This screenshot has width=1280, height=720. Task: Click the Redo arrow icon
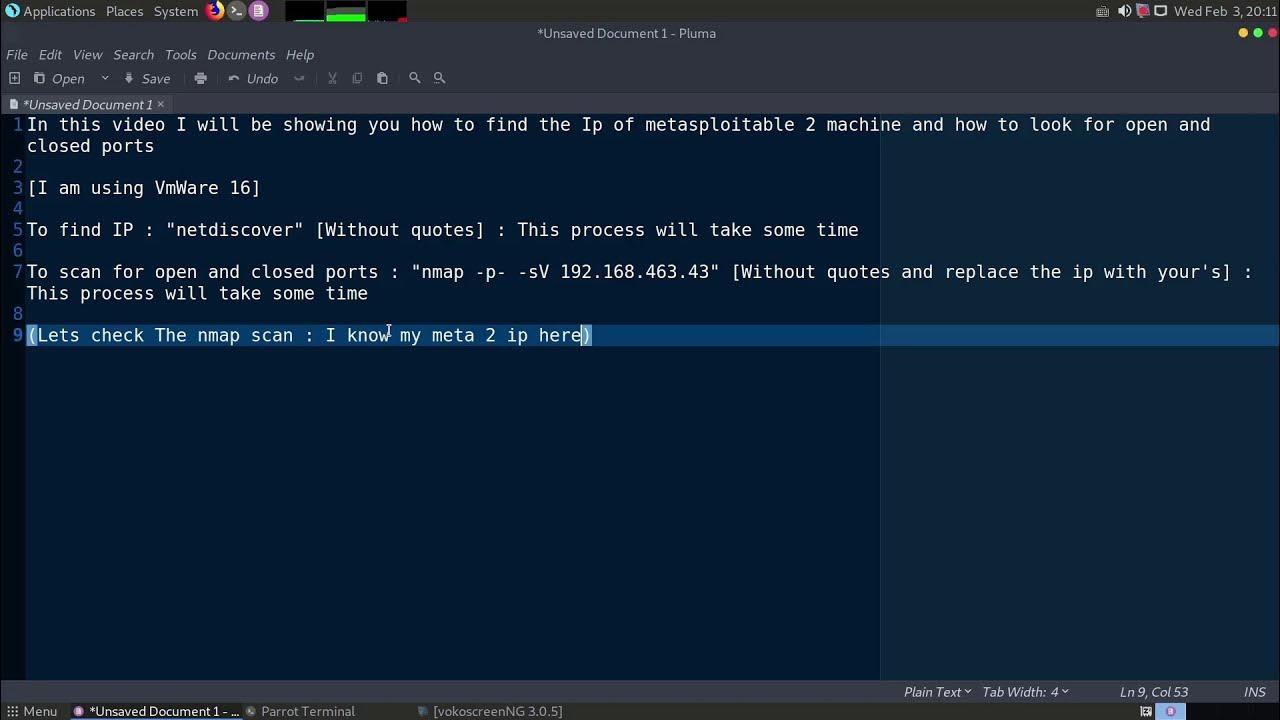coord(299,78)
